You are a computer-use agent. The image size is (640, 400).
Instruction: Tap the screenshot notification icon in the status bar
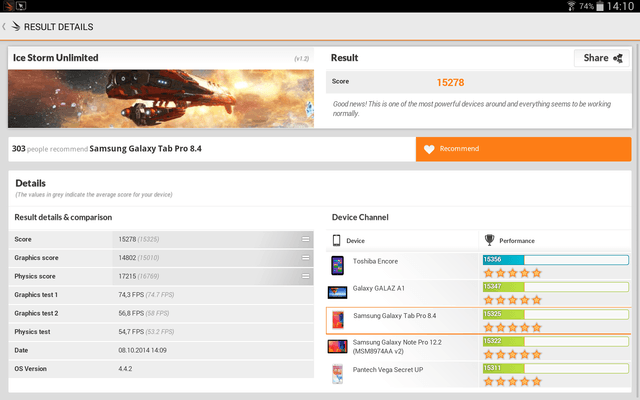[x=21, y=6]
